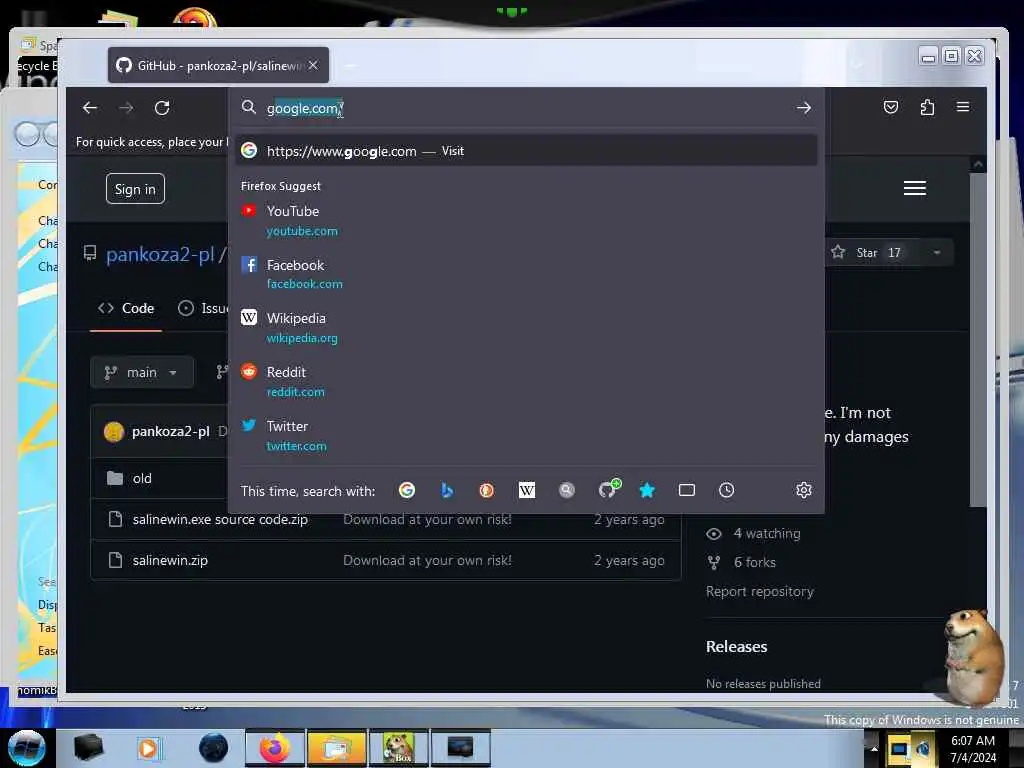Search open tabs with the tab icon
Viewport: 1024px width, 768px height.
pyautogui.click(x=686, y=490)
